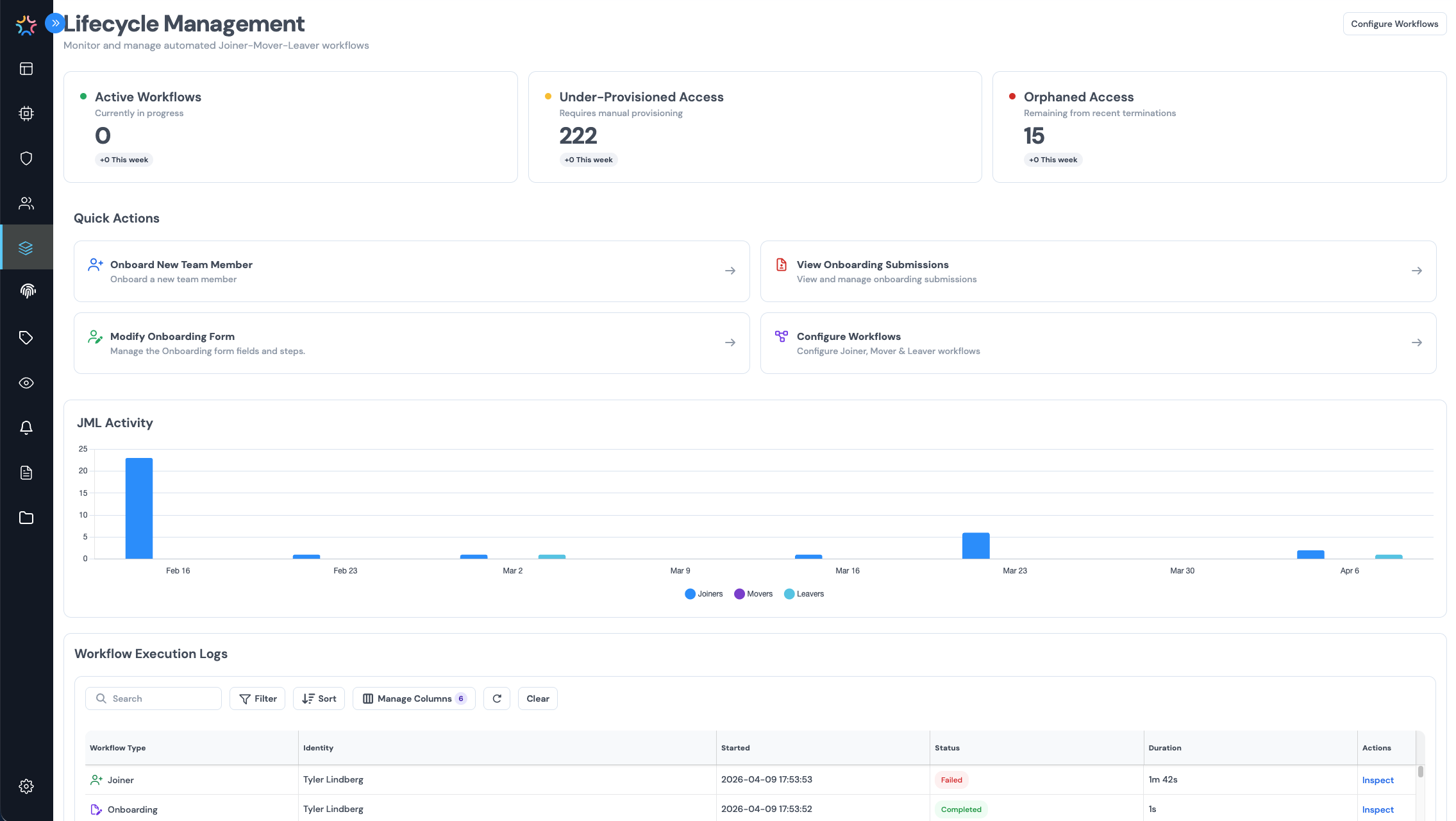Click the Mar 23 Joiners bar in chart
Screen dimensions: 1456x821
[976, 546]
